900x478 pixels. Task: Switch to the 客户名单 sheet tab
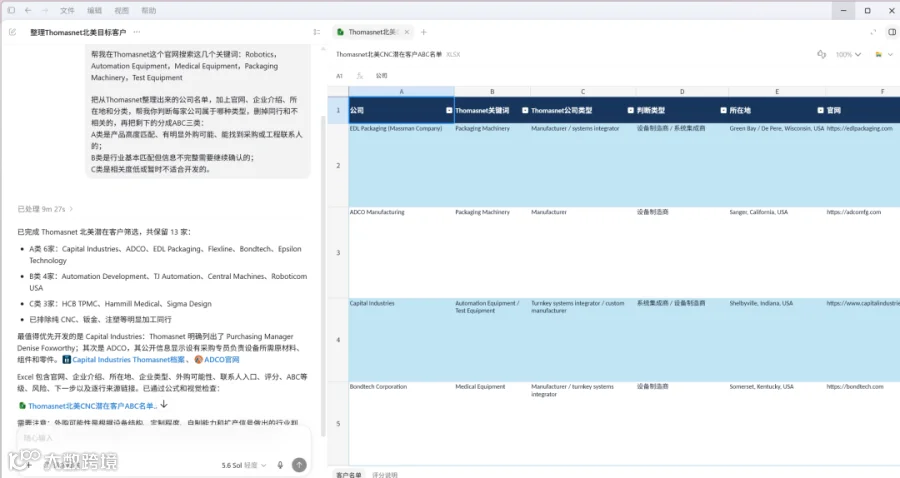[348, 475]
